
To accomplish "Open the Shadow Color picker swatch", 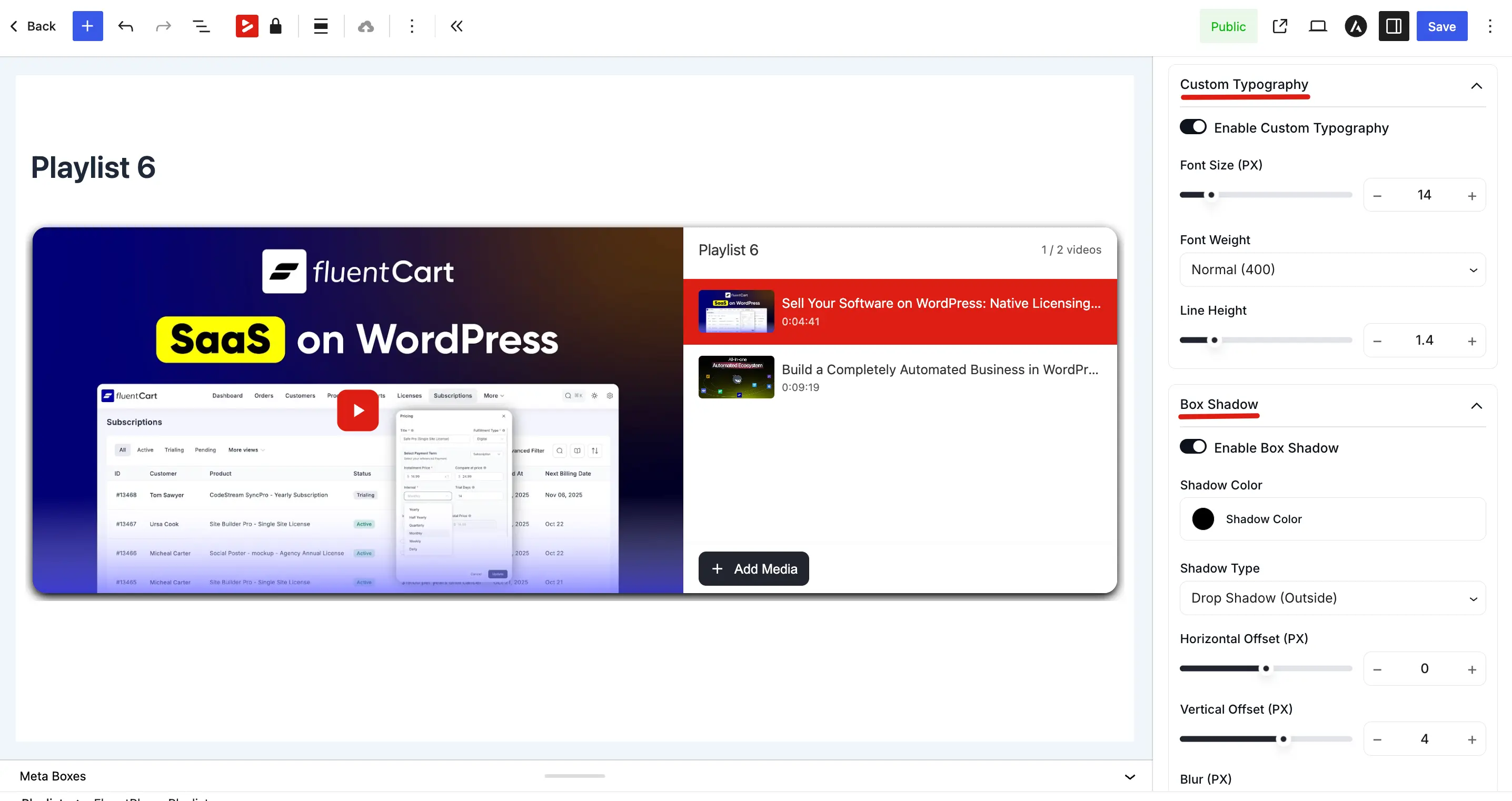I will point(1203,519).
